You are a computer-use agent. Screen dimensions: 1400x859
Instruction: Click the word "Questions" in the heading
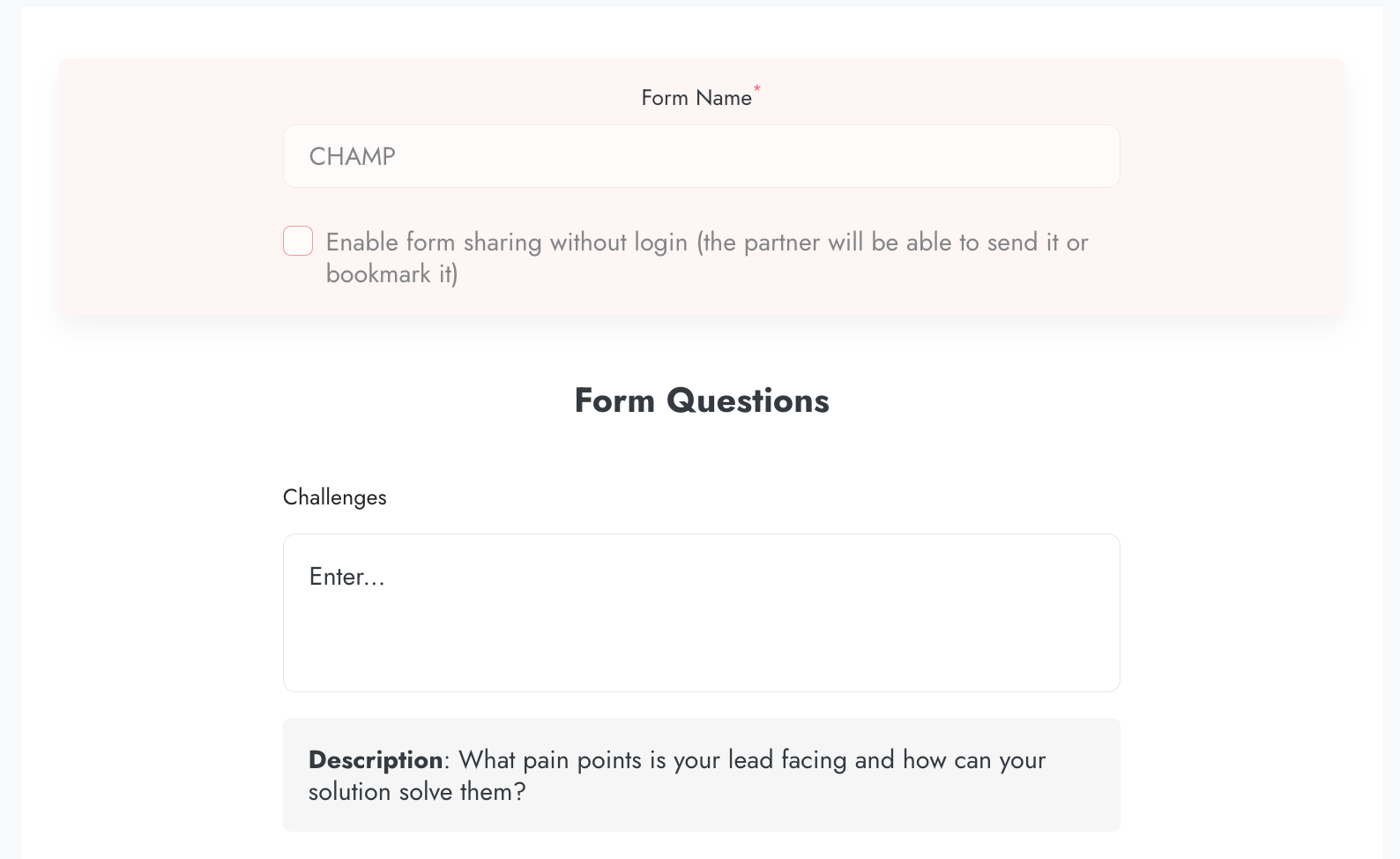click(748, 400)
